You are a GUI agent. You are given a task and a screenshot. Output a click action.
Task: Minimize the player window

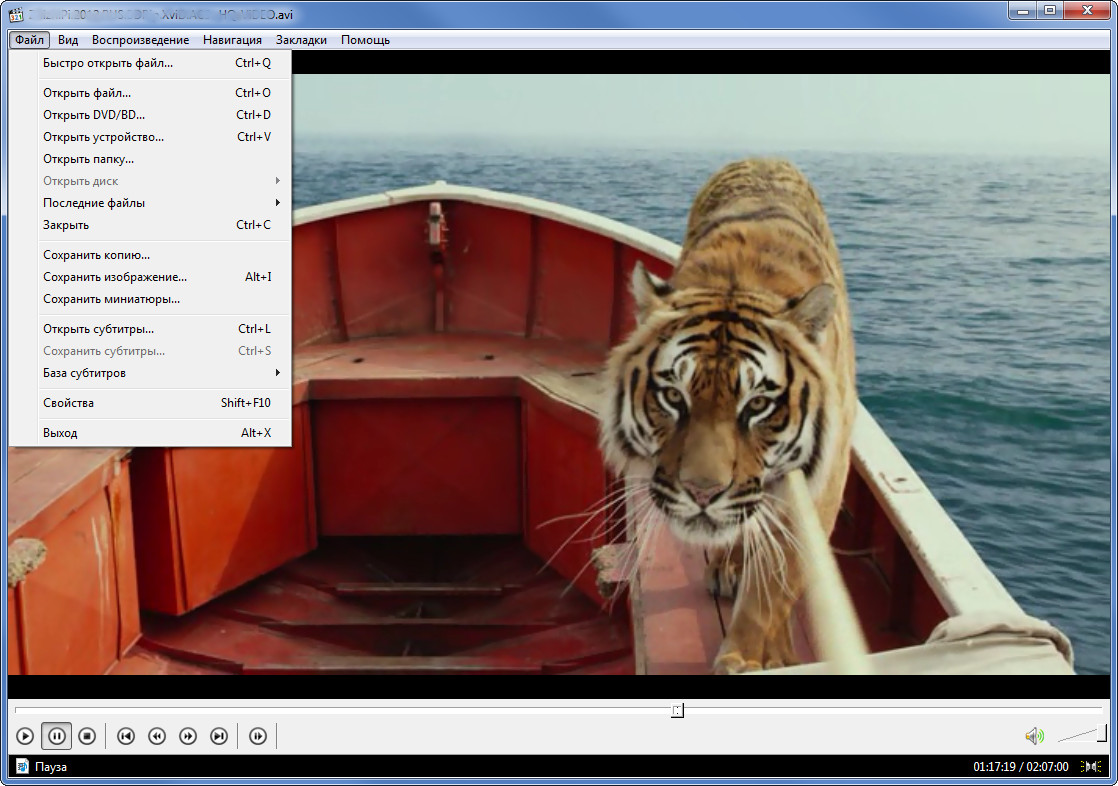click(1024, 11)
